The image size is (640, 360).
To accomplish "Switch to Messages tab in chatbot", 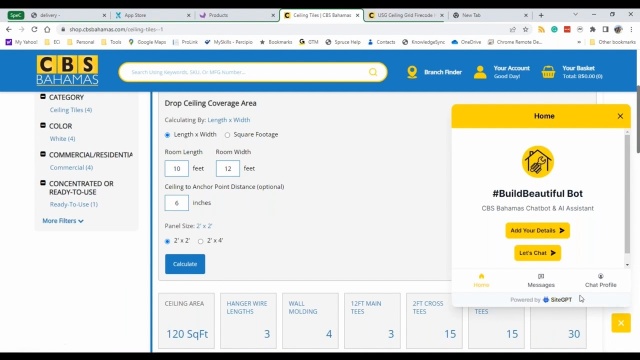I will 541,280.
